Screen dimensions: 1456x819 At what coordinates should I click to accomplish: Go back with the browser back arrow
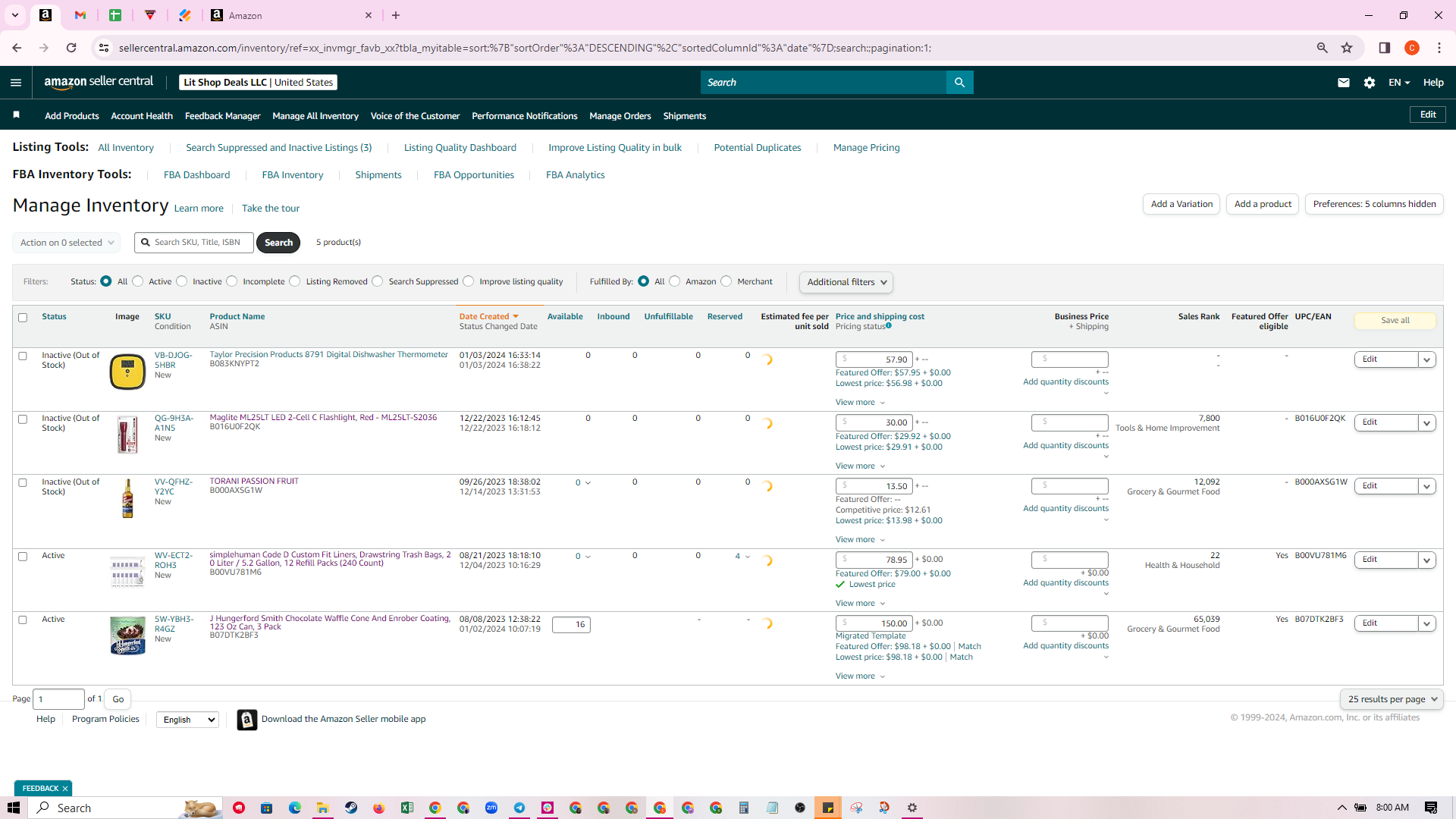pyautogui.click(x=17, y=48)
